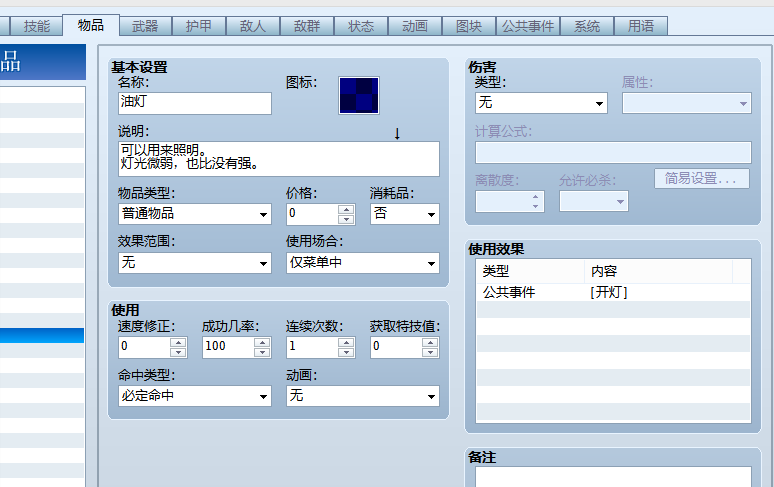Open the 系统 tab

click(587, 26)
